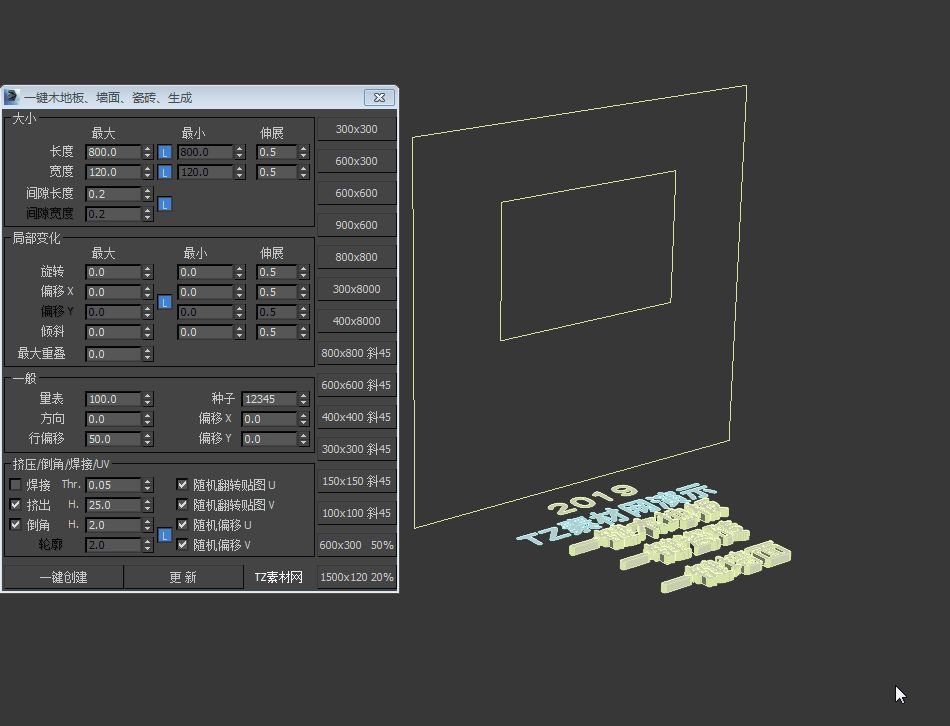This screenshot has height=726, width=950.
Task: Toggle 随机偏移 U checkbox
Action: pos(182,524)
